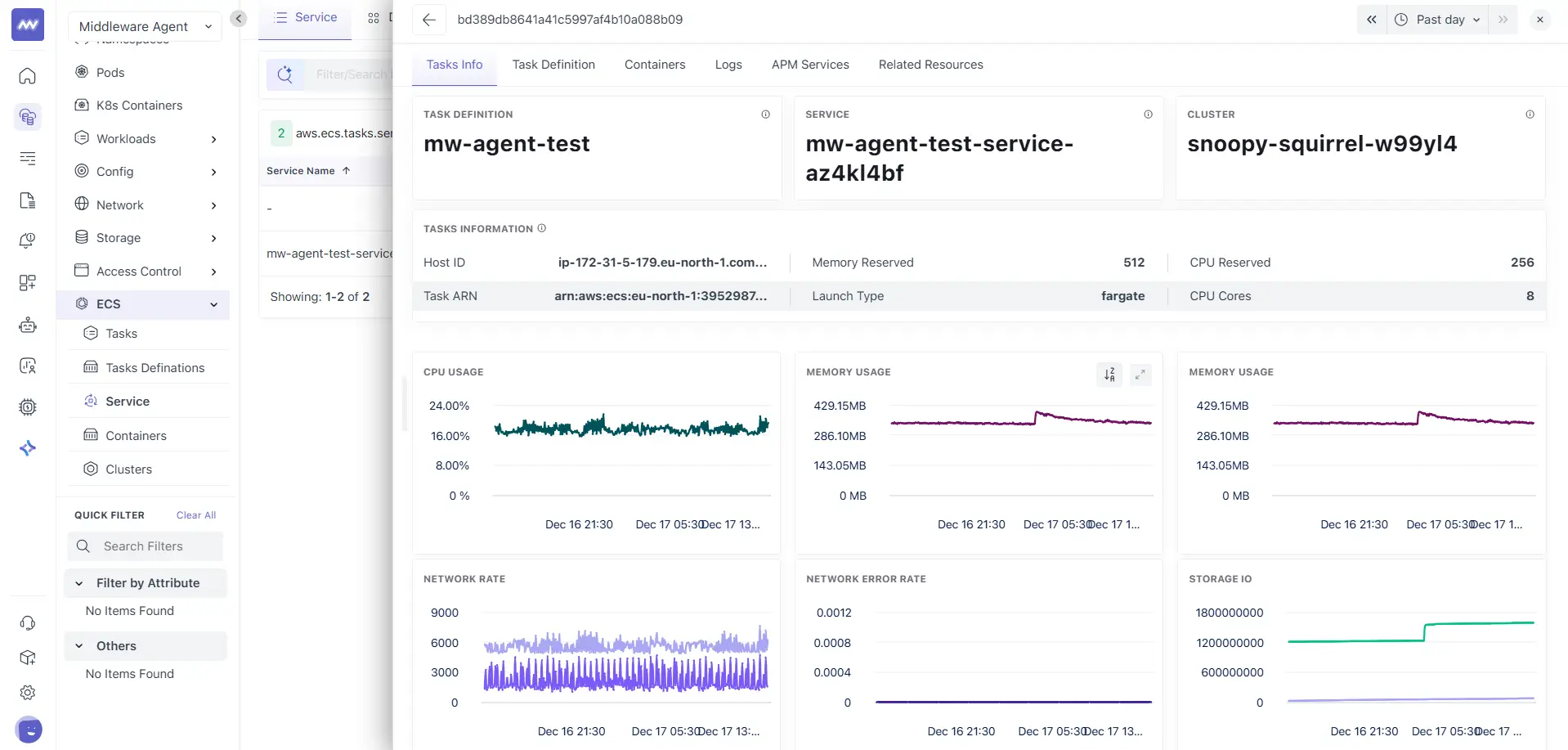The width and height of the screenshot is (1568, 750).
Task: Open the APM Services tab
Action: [809, 65]
